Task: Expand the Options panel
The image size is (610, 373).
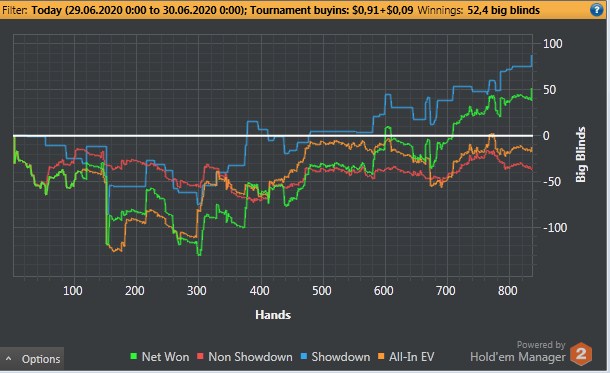Action: 32,359
